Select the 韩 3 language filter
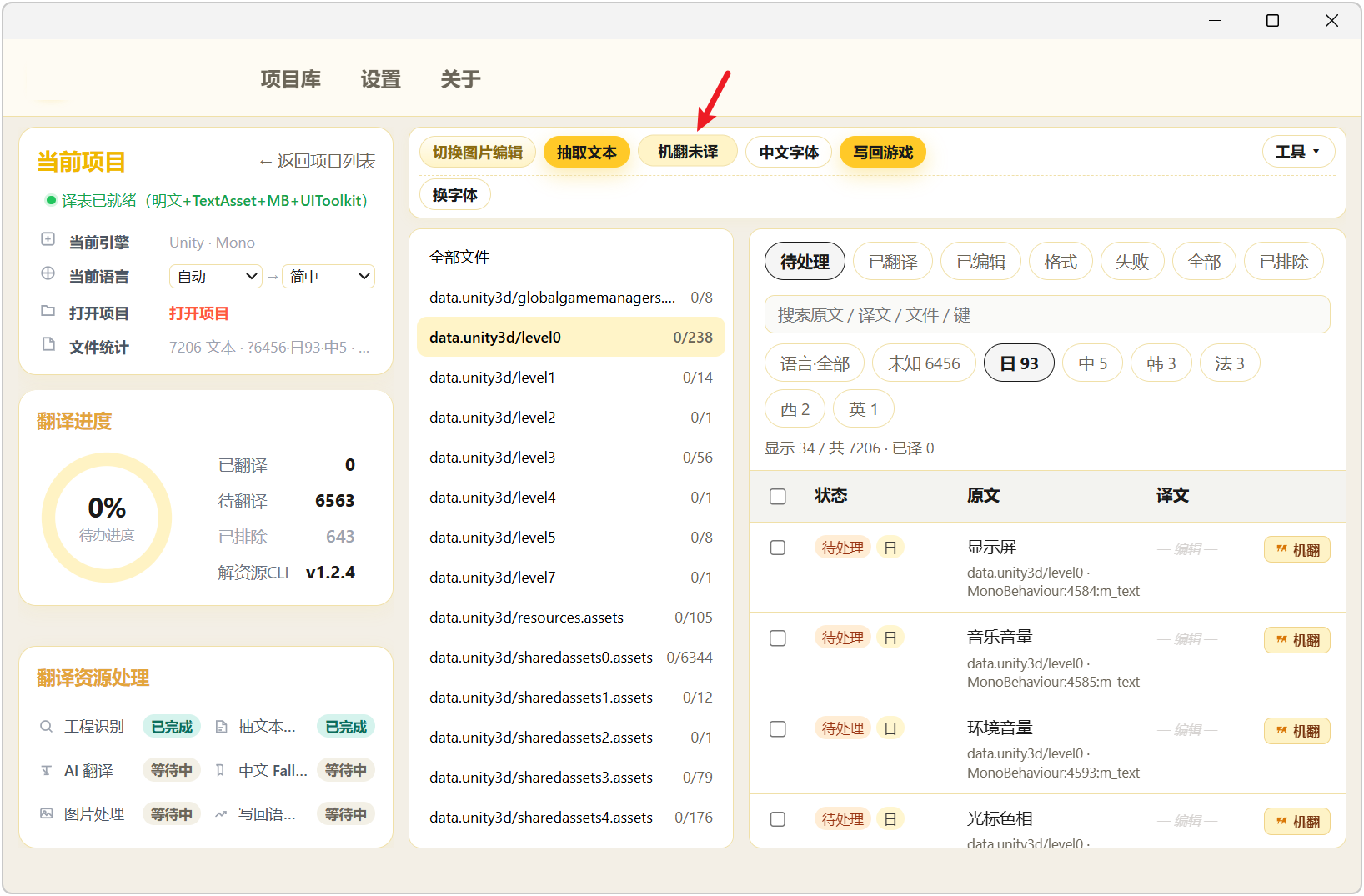Viewport: 1364px width, 896px height. 1161,363
